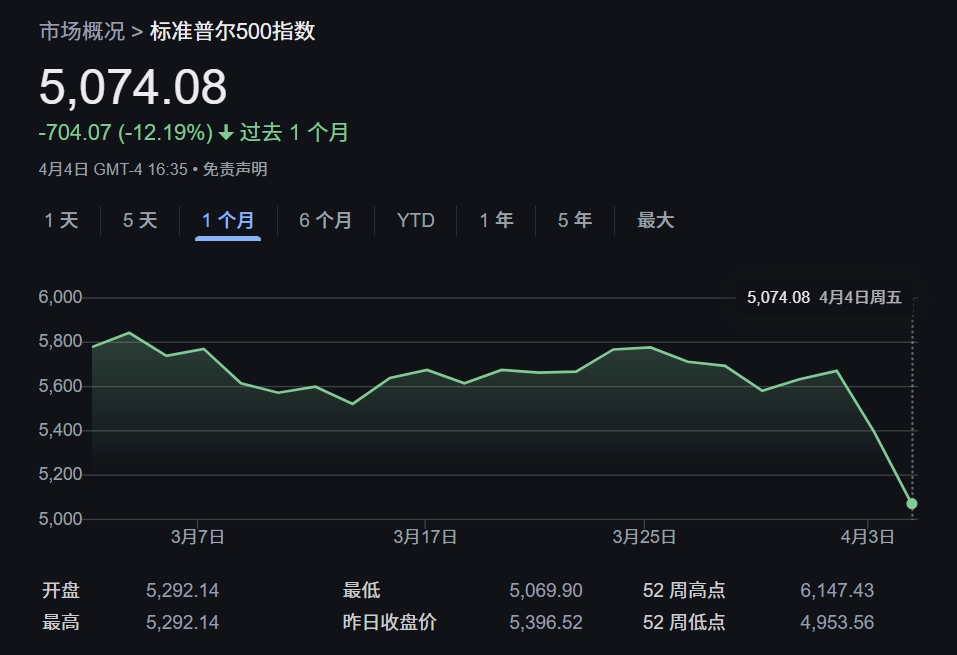
Task: Click the 5,000 y-axis label
Action: click(60, 519)
